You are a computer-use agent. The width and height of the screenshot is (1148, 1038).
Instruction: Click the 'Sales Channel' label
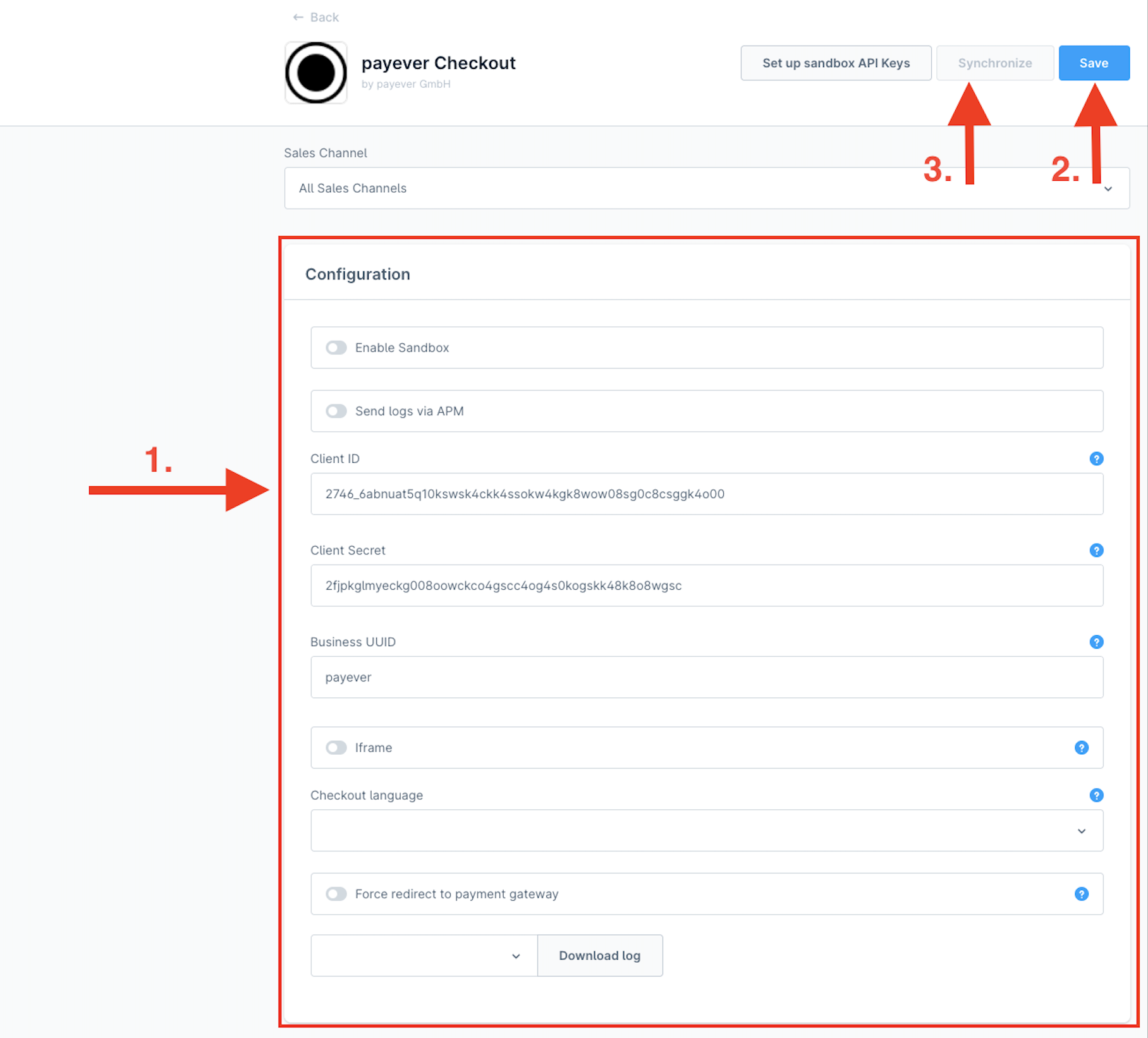click(x=326, y=153)
